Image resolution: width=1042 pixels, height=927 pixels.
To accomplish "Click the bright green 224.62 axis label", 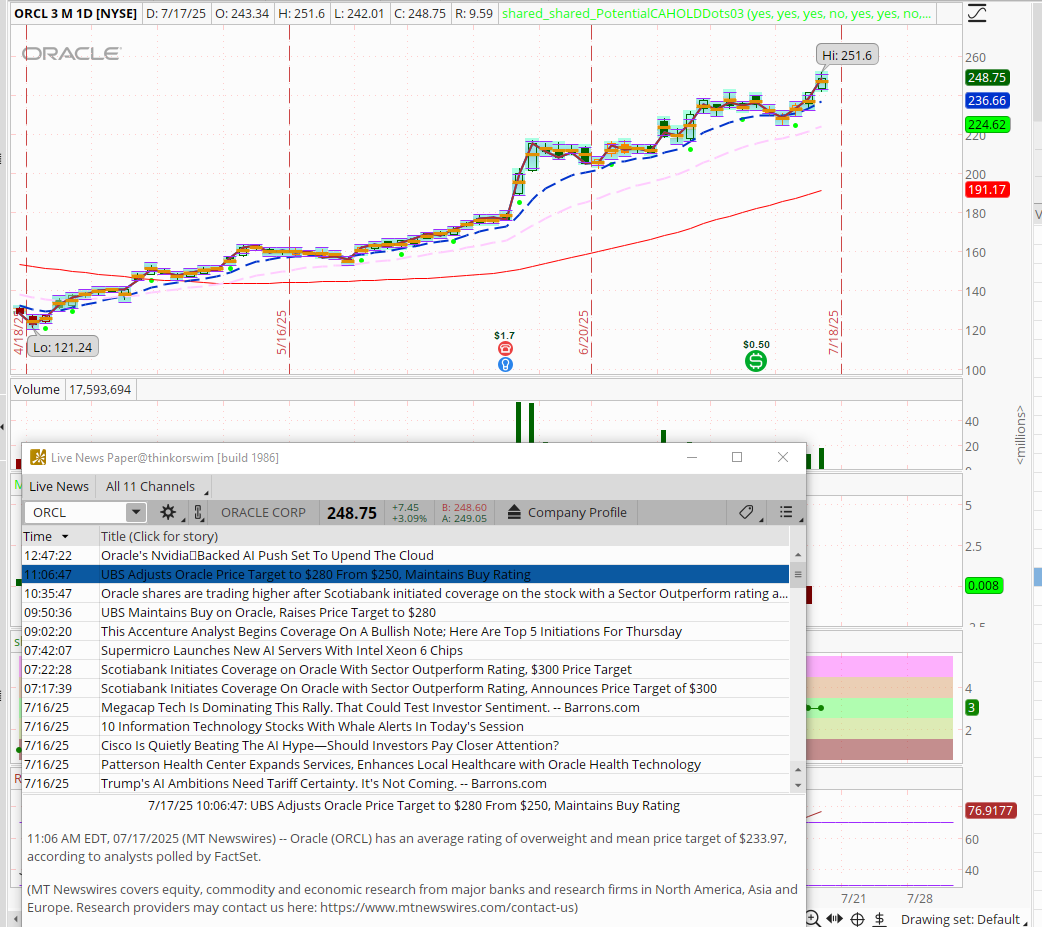I will [987, 124].
